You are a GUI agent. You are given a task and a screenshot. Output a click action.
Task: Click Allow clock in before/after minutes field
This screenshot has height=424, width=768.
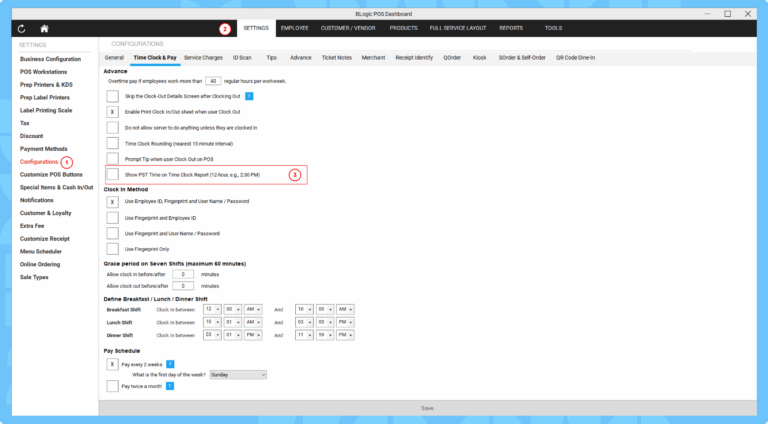coord(183,274)
